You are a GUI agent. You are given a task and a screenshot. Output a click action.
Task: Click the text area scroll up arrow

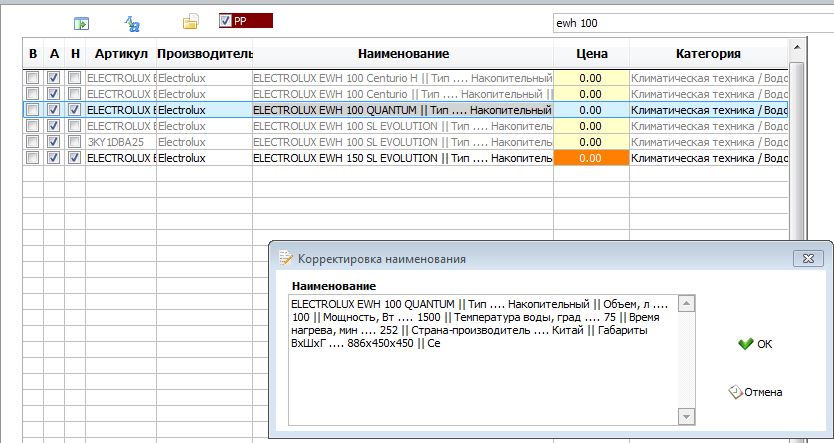(686, 304)
